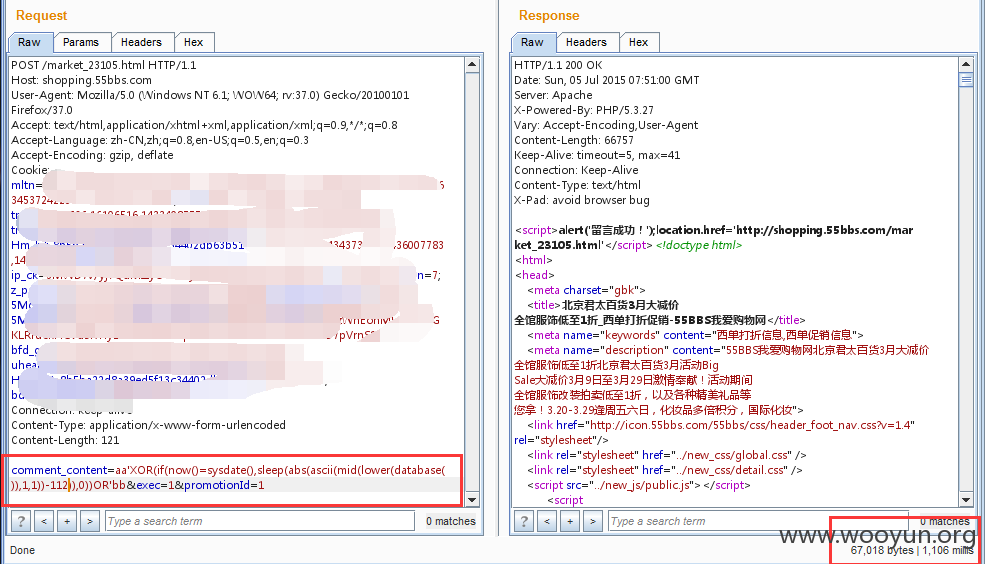Click the meta keywords line in response

coord(695,335)
